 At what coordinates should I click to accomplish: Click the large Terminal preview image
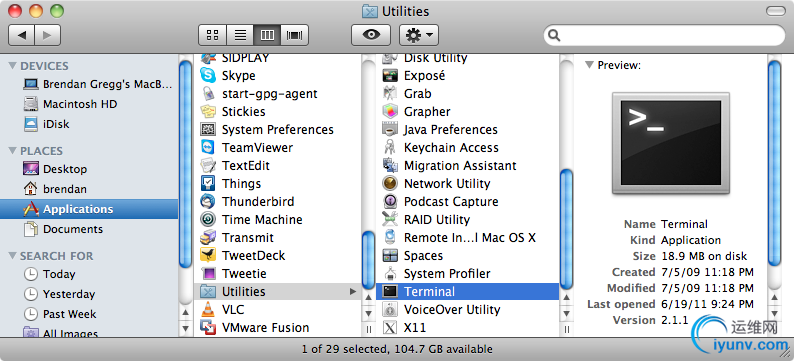pyautogui.click(x=671, y=144)
